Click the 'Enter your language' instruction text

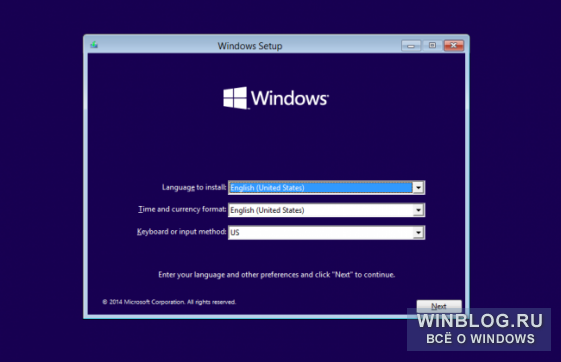(277, 275)
